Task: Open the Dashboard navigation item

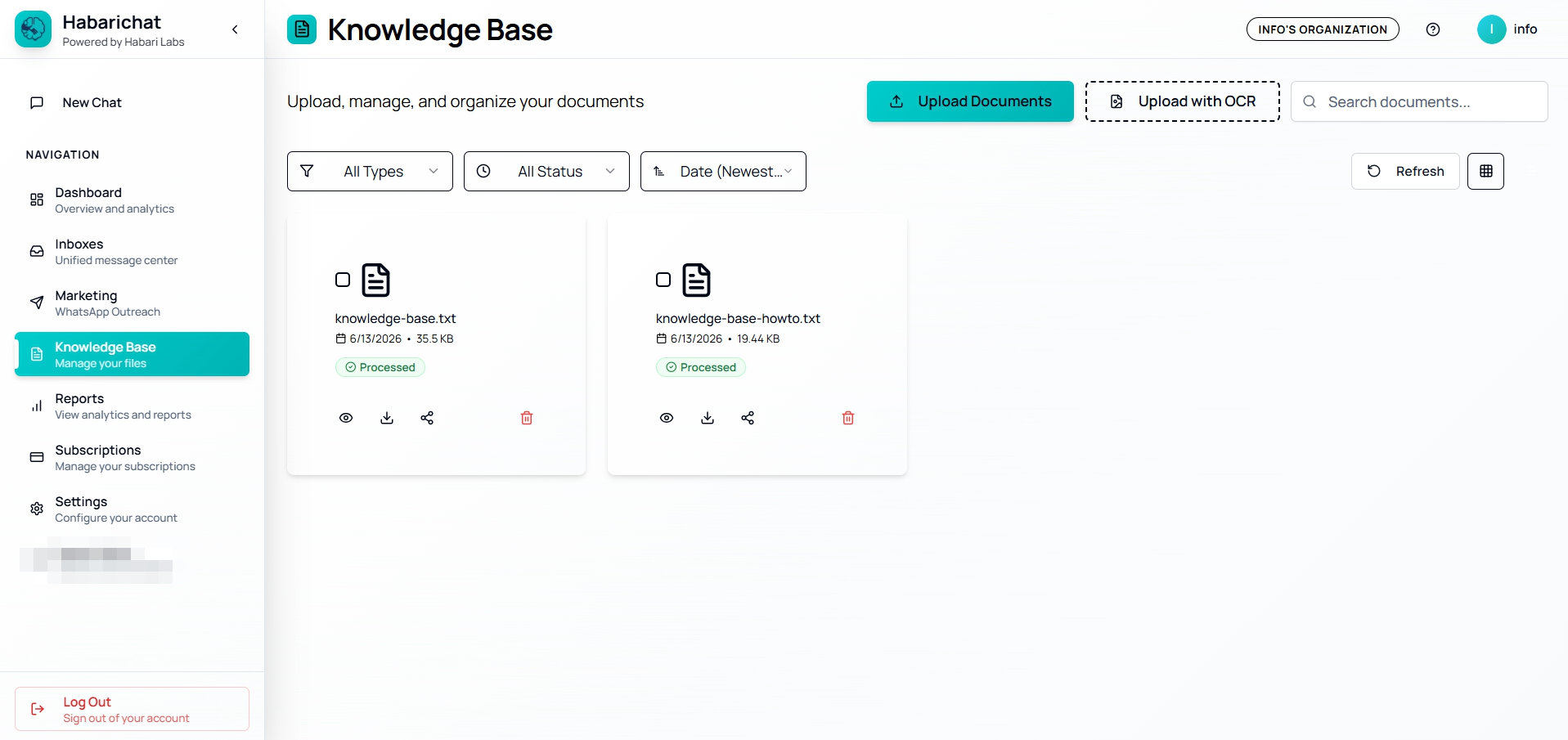Action: (132, 200)
